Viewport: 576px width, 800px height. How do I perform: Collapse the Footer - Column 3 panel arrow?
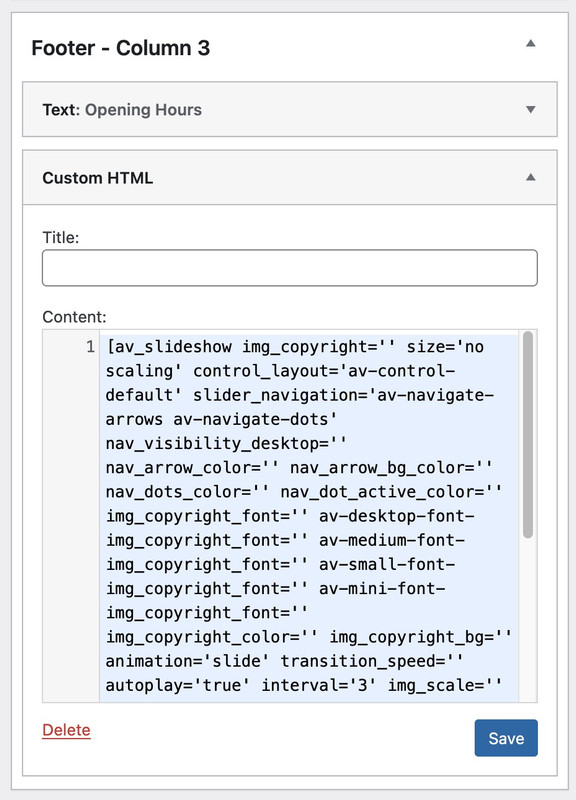[531, 43]
